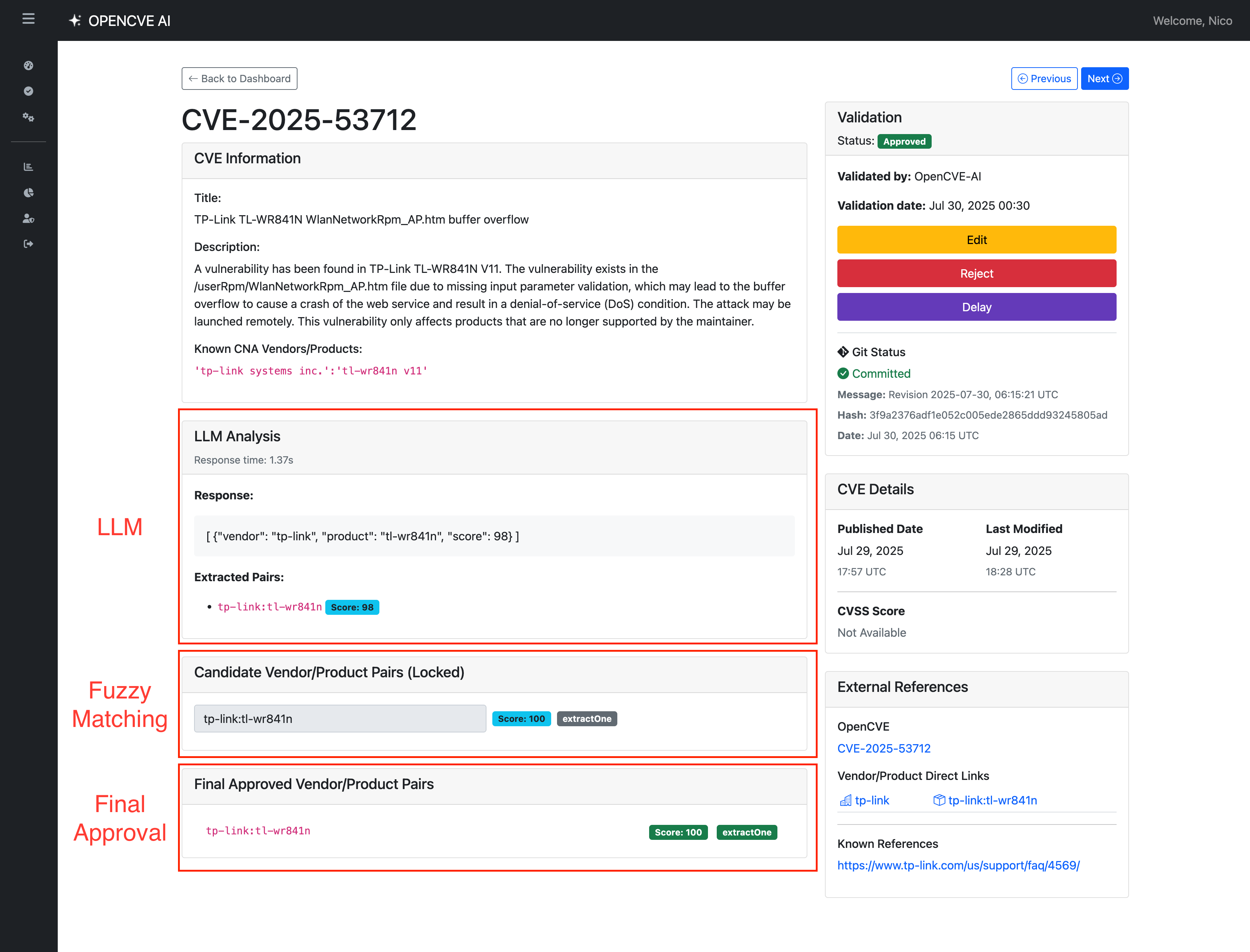1250x952 pixels.
Task: Open the CVE-2025-53712 OpenCVE link
Action: coord(884,749)
